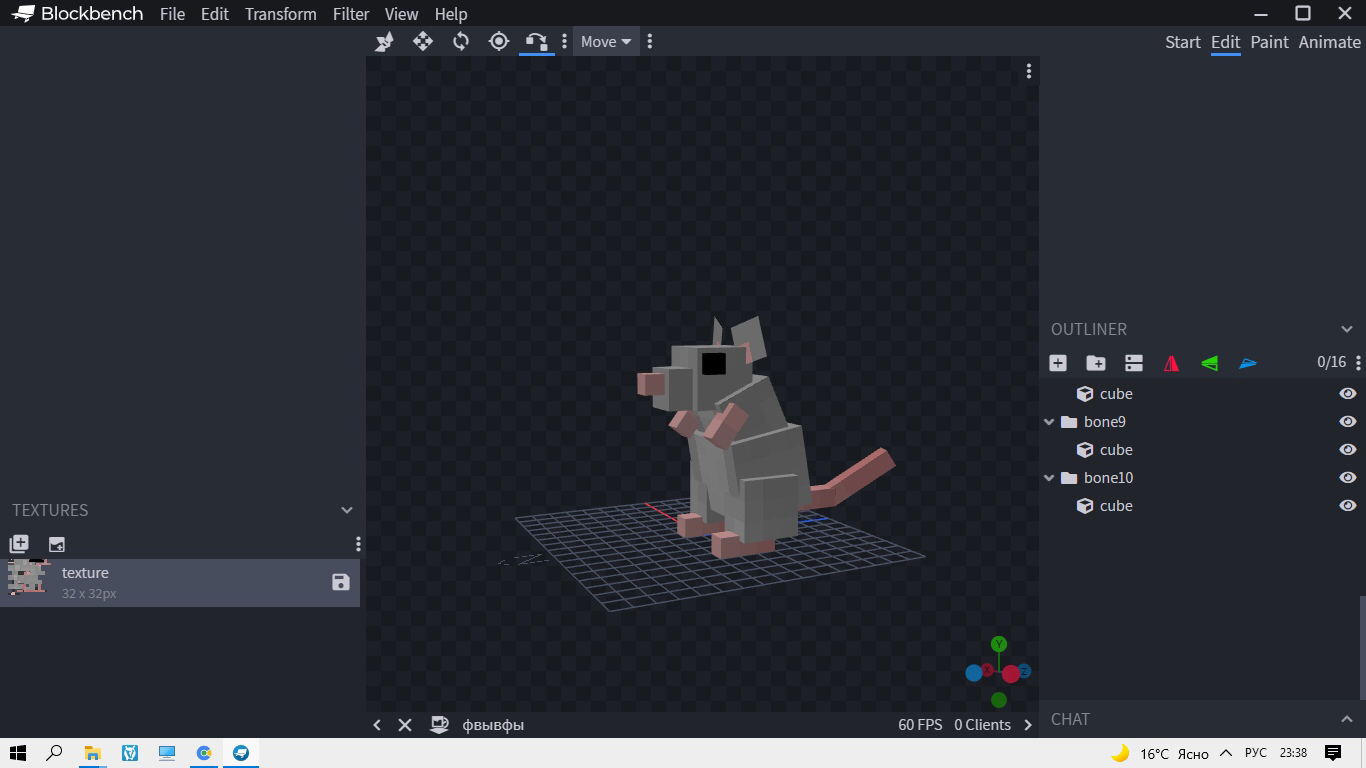Click the Add Cube icon in the Outliner
This screenshot has height=768, width=1366.
(x=1058, y=363)
